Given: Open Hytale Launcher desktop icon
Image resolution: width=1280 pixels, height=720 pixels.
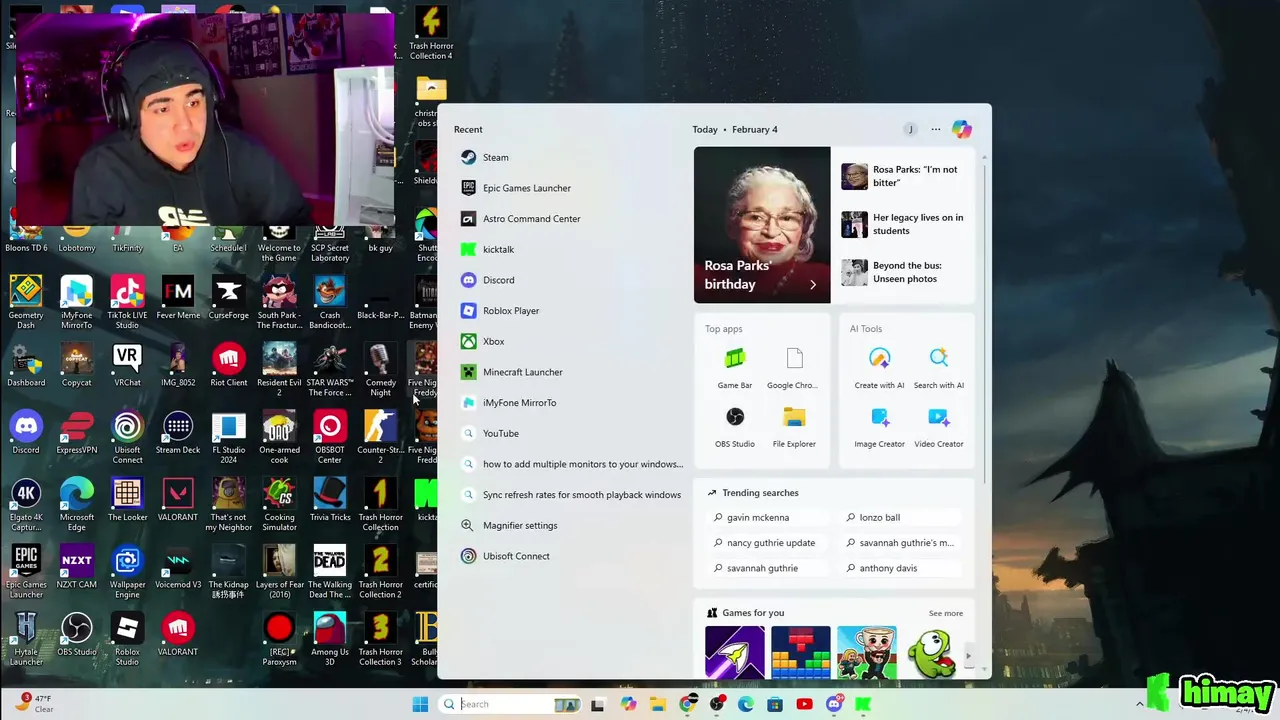Looking at the screenshot, I should (x=26, y=639).
